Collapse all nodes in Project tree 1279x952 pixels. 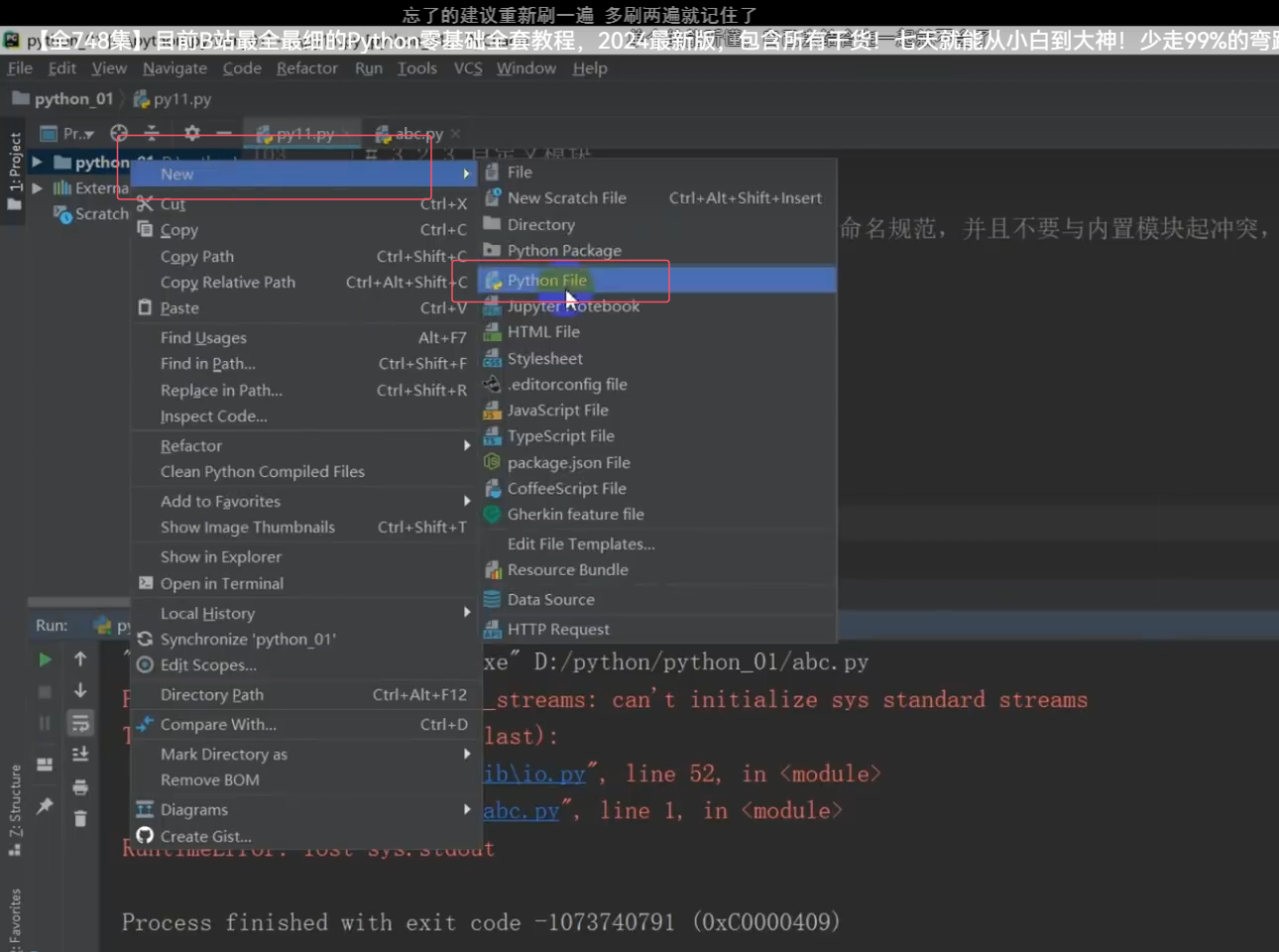coord(152,133)
